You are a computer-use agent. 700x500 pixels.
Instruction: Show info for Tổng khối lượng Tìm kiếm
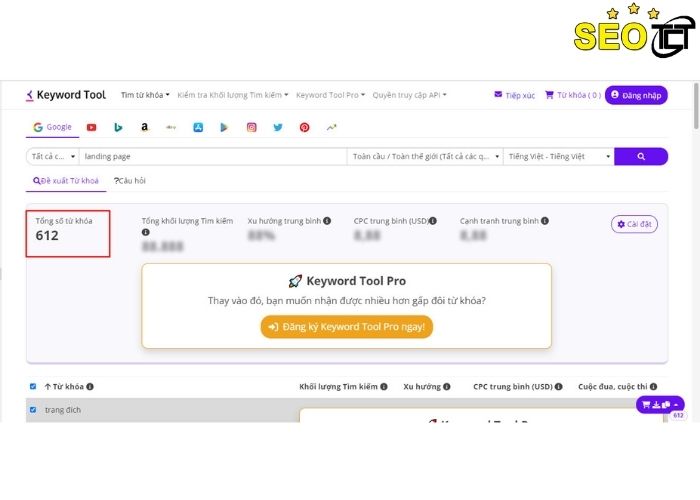(146, 232)
